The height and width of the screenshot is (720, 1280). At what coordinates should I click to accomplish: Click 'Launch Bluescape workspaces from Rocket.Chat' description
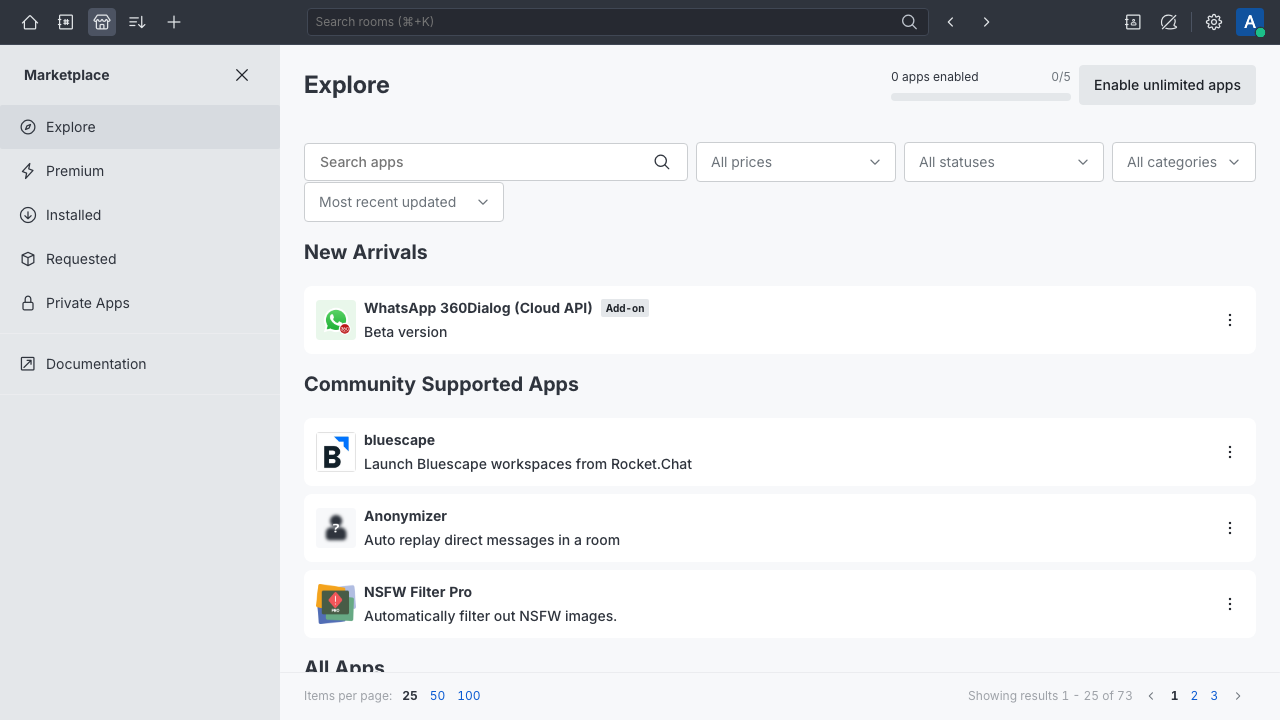(x=528, y=464)
